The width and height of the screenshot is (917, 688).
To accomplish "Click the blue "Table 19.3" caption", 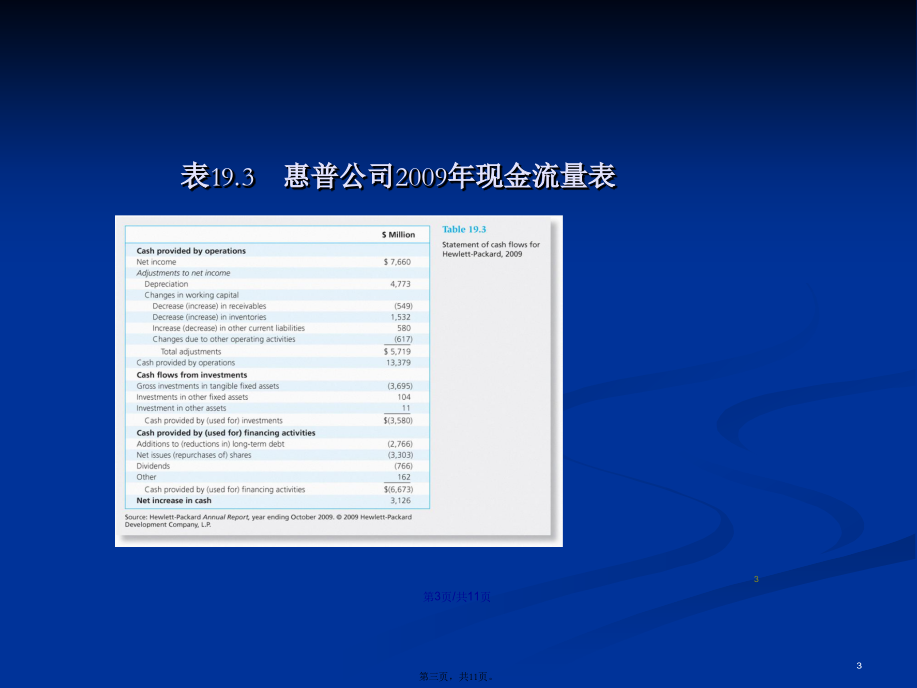I will [x=464, y=230].
